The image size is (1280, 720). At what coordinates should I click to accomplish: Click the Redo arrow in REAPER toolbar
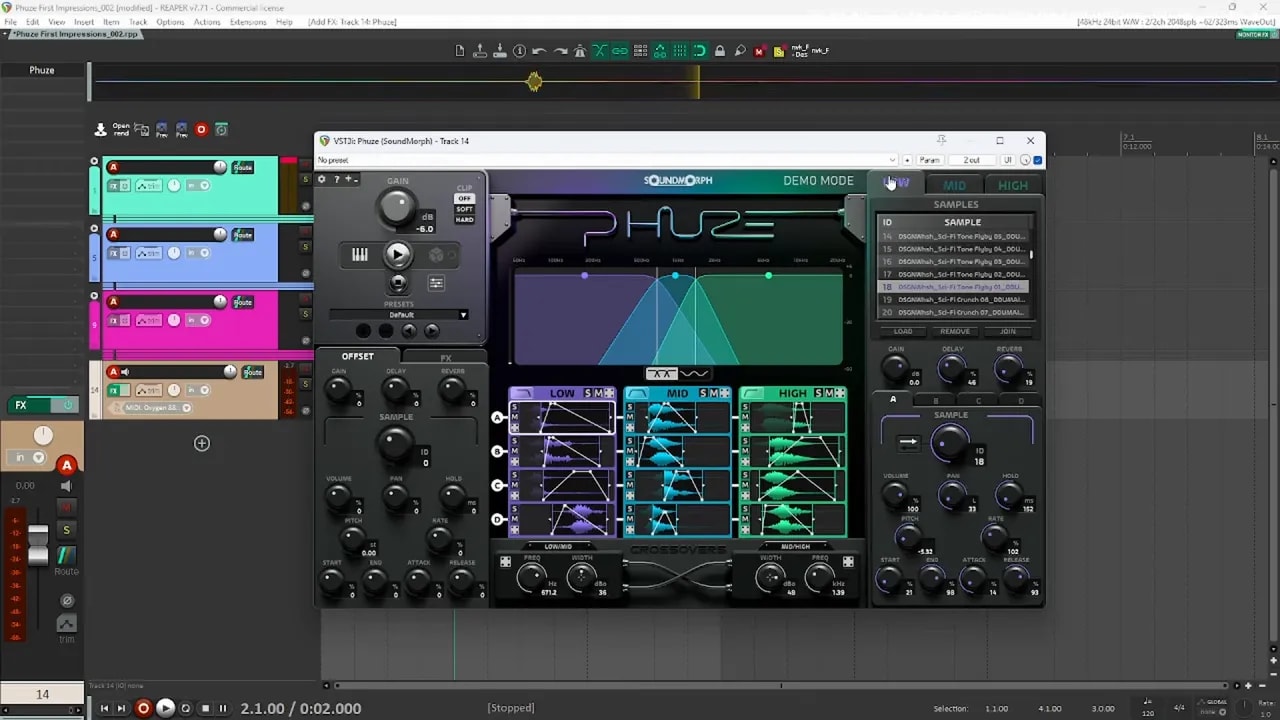tap(559, 51)
